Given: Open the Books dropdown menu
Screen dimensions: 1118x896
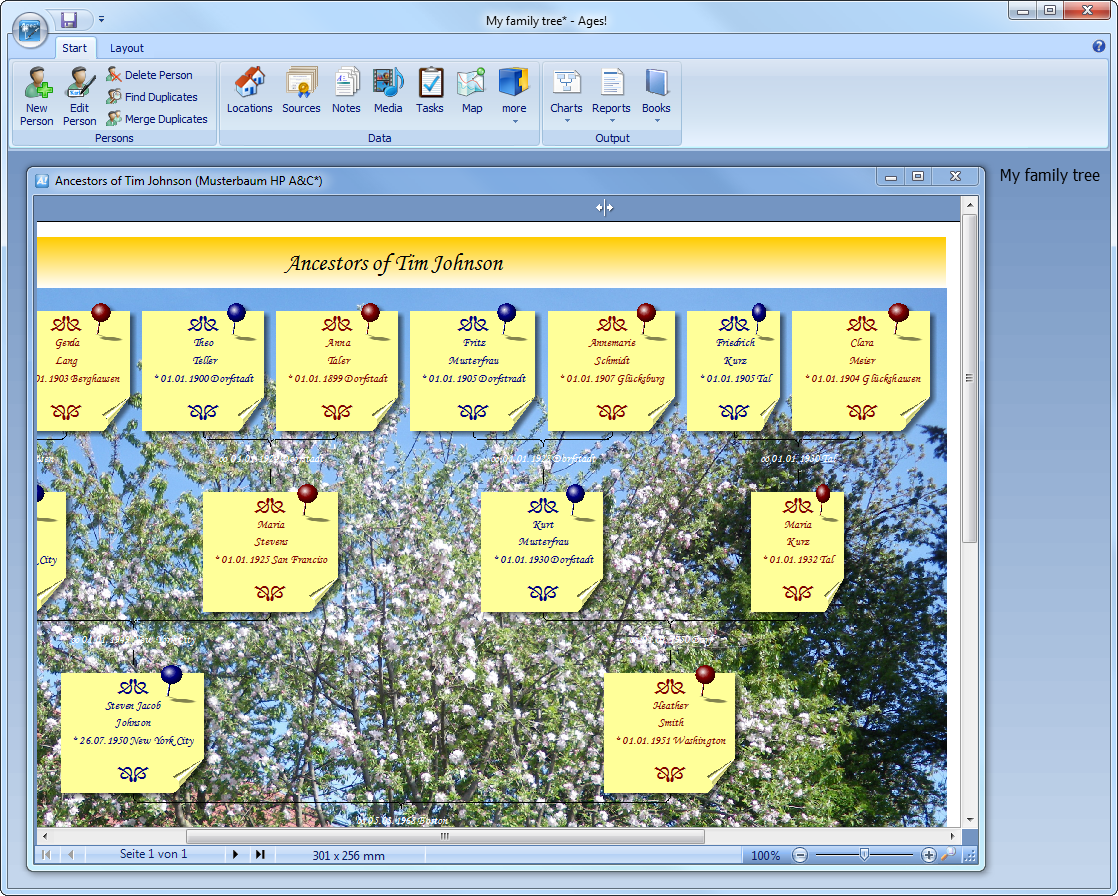Looking at the screenshot, I should [656, 96].
